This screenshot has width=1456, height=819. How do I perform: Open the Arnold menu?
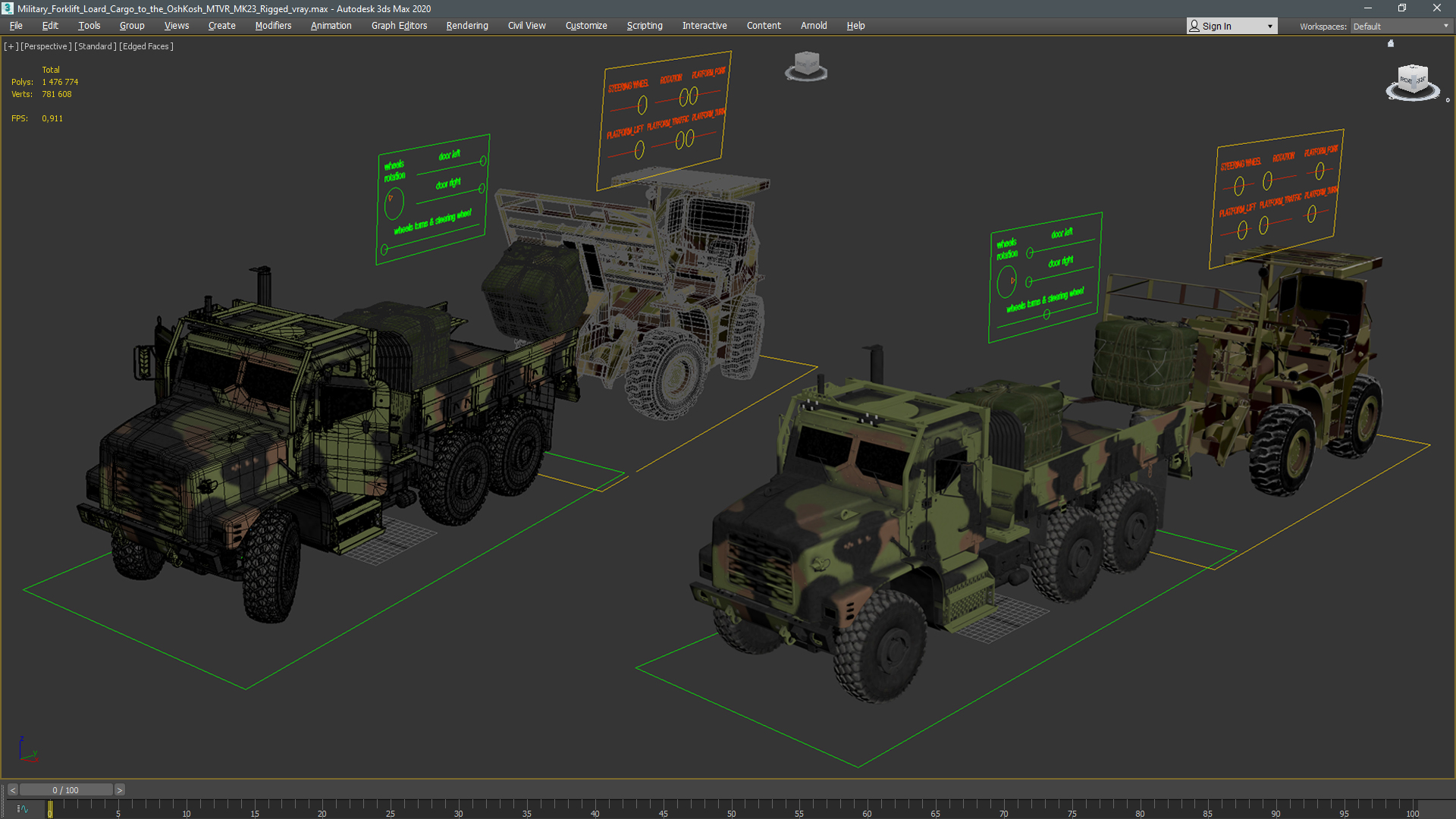click(814, 25)
